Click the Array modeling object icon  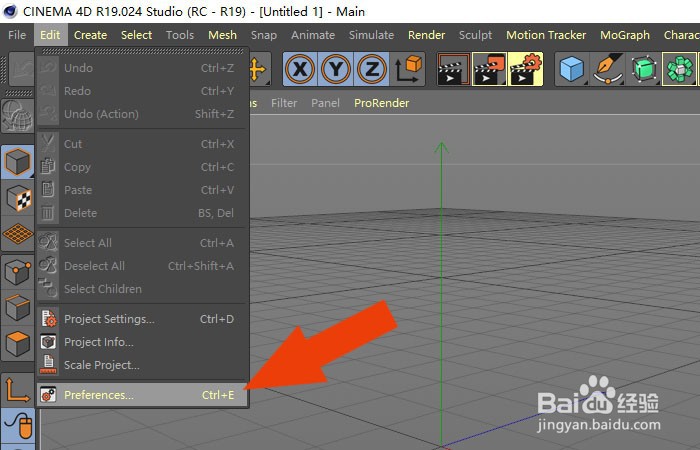679,69
